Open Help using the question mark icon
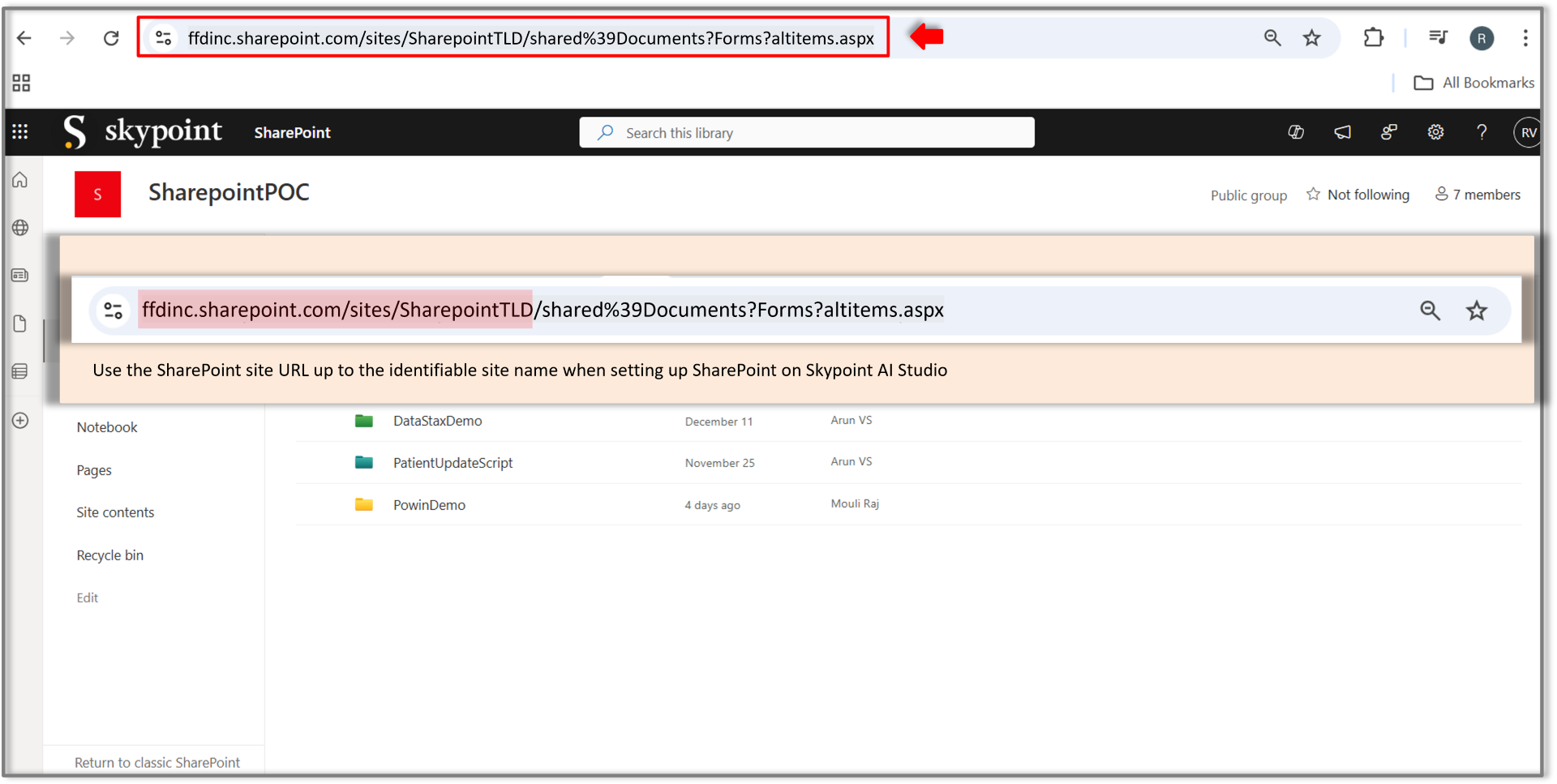Image resolution: width=1557 pixels, height=784 pixels. coord(1482,132)
